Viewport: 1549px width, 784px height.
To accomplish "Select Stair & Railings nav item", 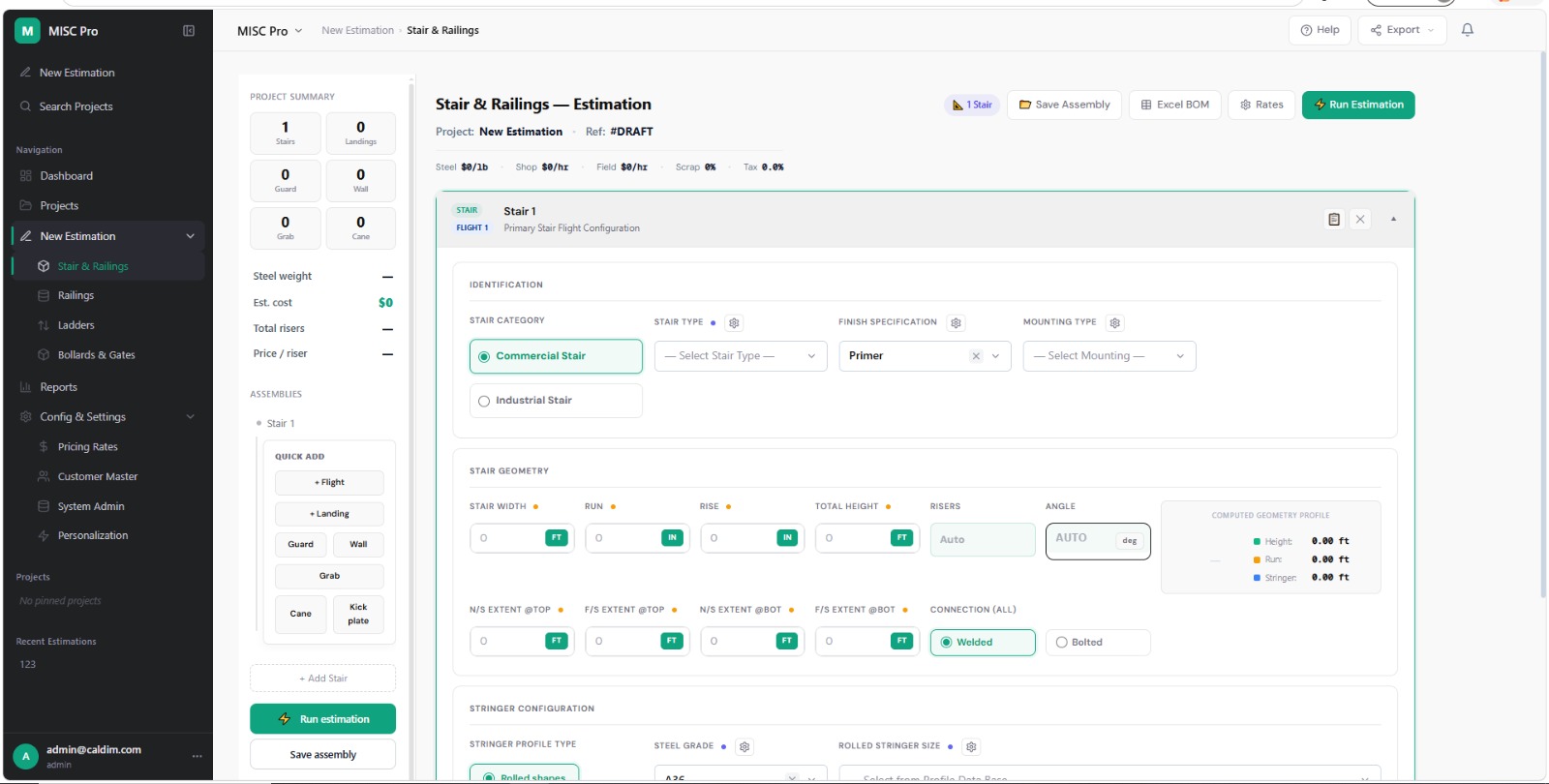I will 108,266.
